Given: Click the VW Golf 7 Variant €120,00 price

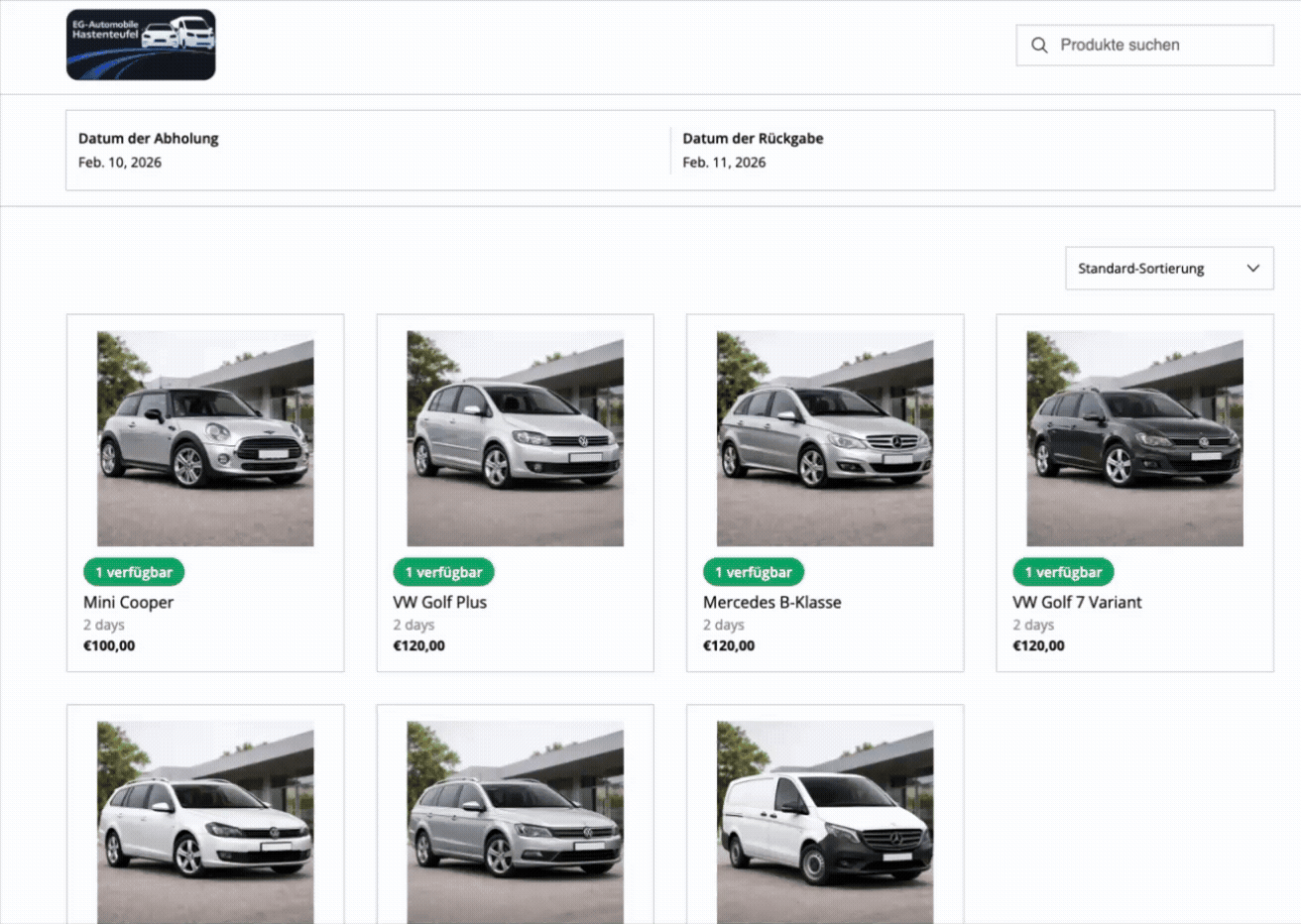Looking at the screenshot, I should pyautogui.click(x=1038, y=645).
